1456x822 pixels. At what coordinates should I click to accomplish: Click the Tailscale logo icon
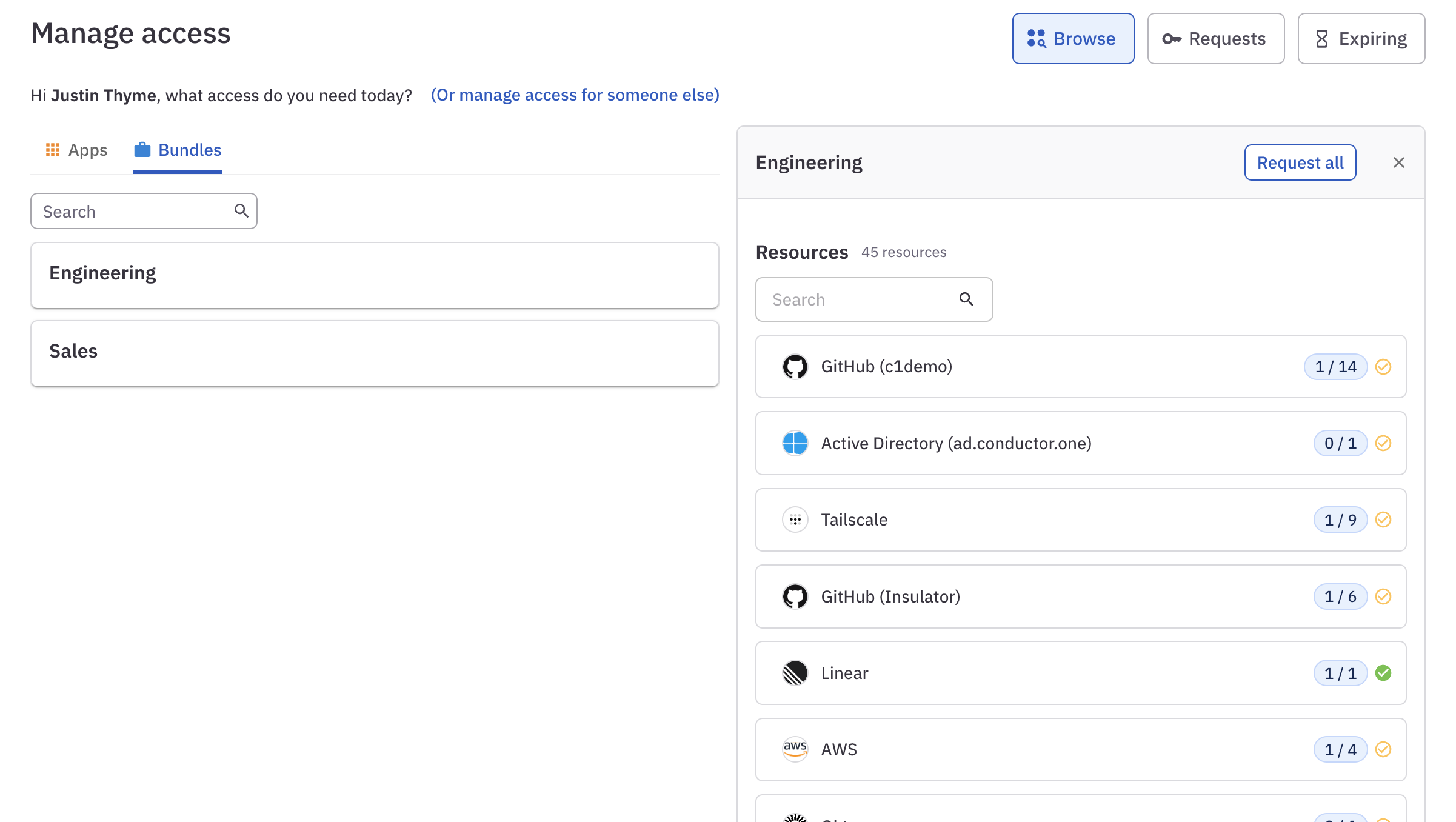coord(795,520)
